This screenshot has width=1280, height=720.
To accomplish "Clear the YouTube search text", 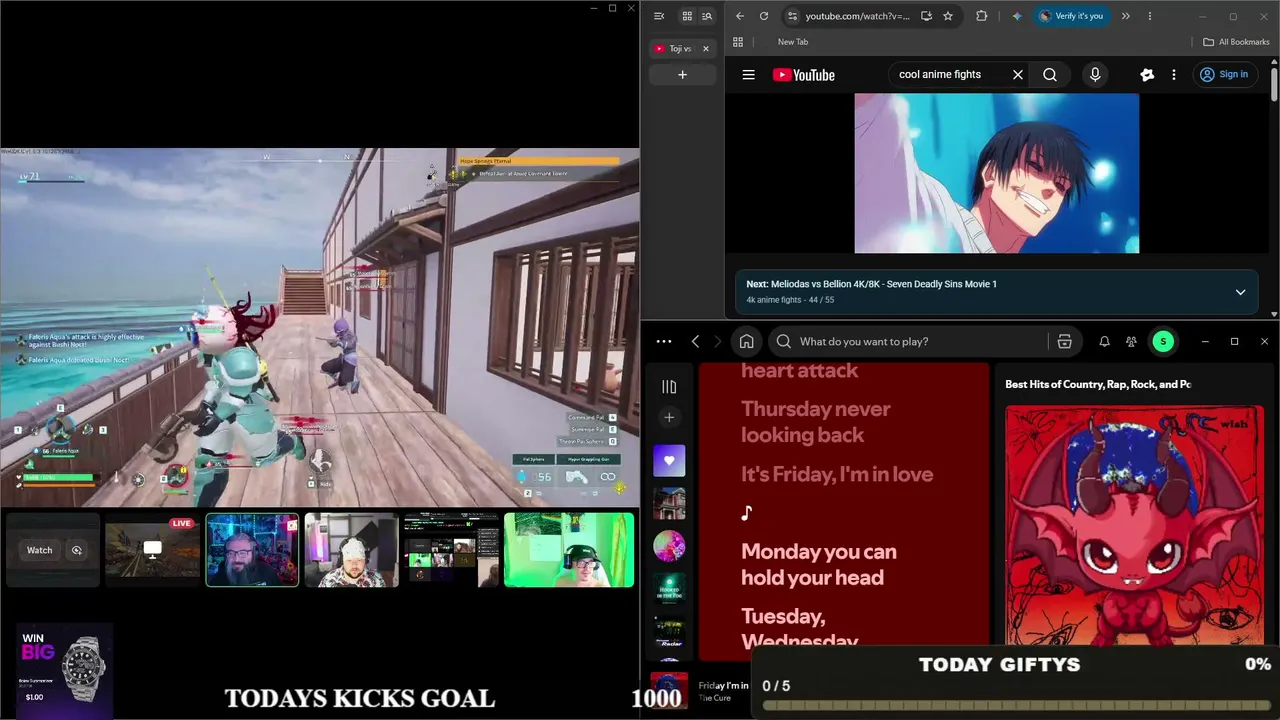I will click(1018, 74).
